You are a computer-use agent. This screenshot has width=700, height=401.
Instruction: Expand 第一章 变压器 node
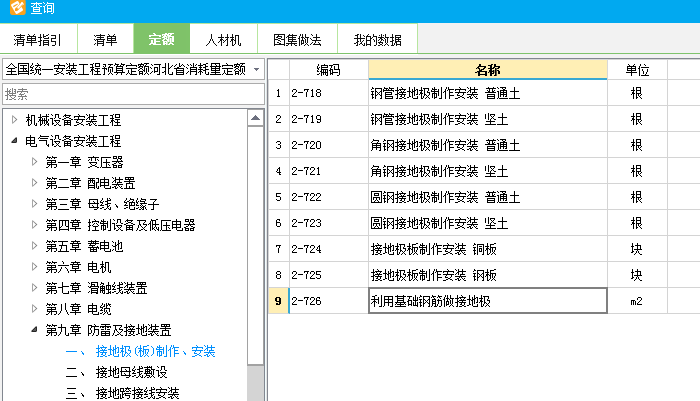point(34,162)
